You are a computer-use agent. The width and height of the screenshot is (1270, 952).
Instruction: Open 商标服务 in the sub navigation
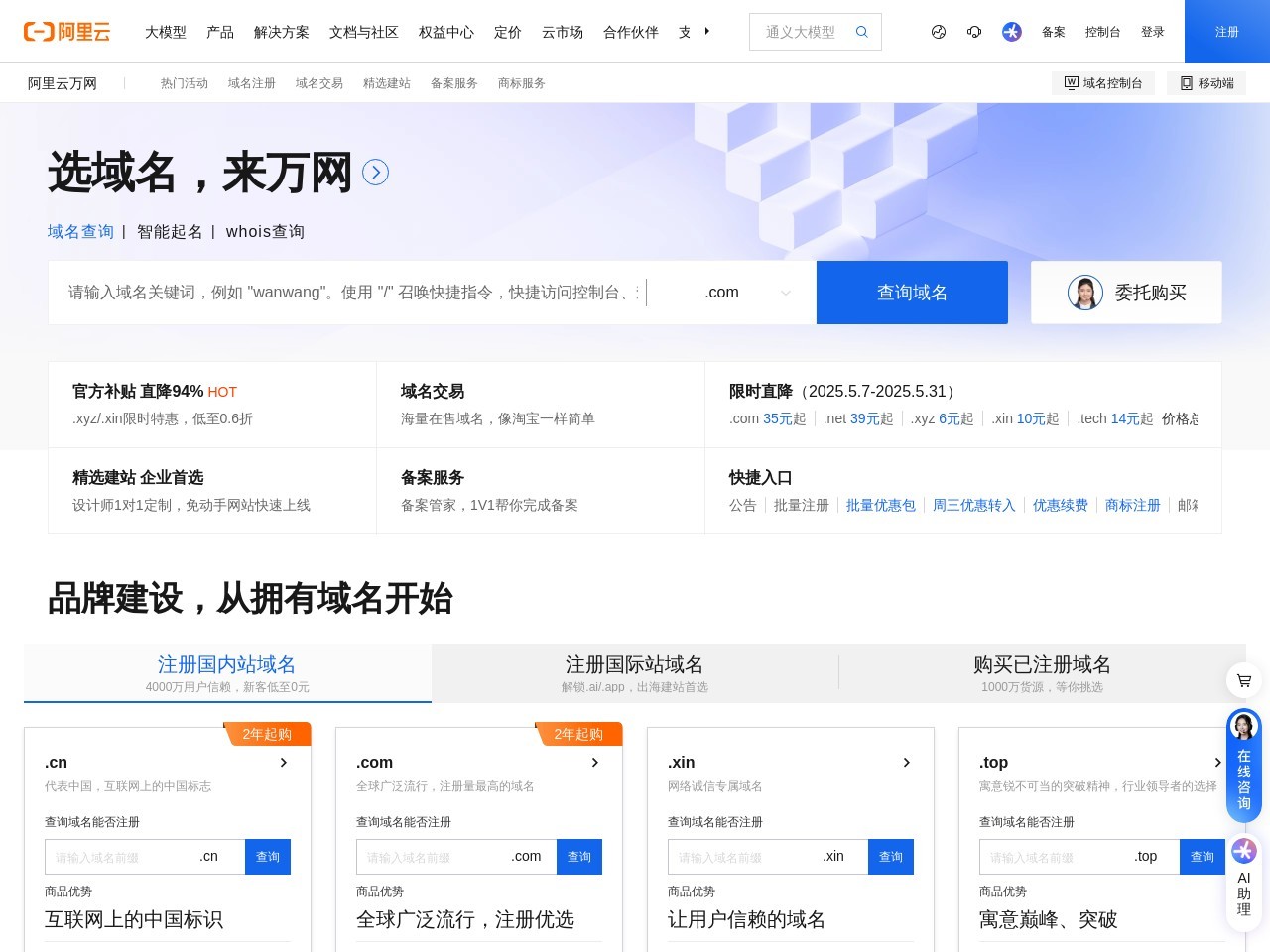pyautogui.click(x=522, y=83)
